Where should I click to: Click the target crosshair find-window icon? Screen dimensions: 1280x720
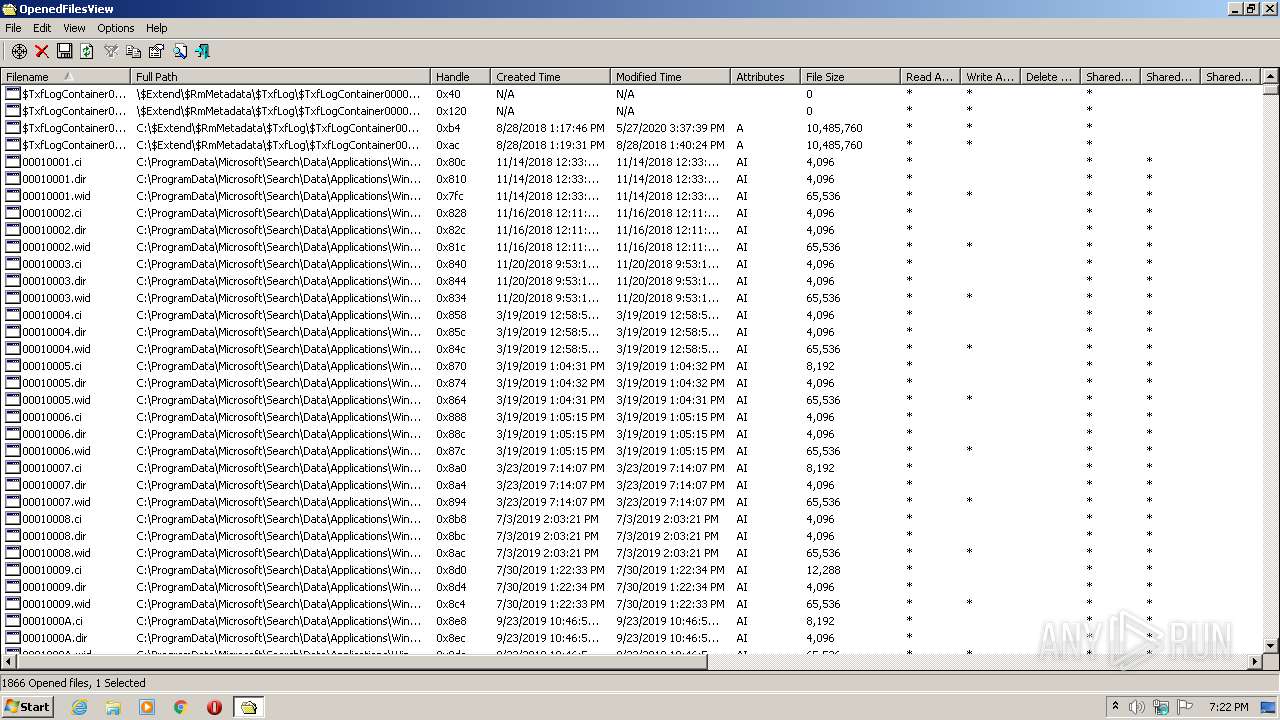coord(19,51)
